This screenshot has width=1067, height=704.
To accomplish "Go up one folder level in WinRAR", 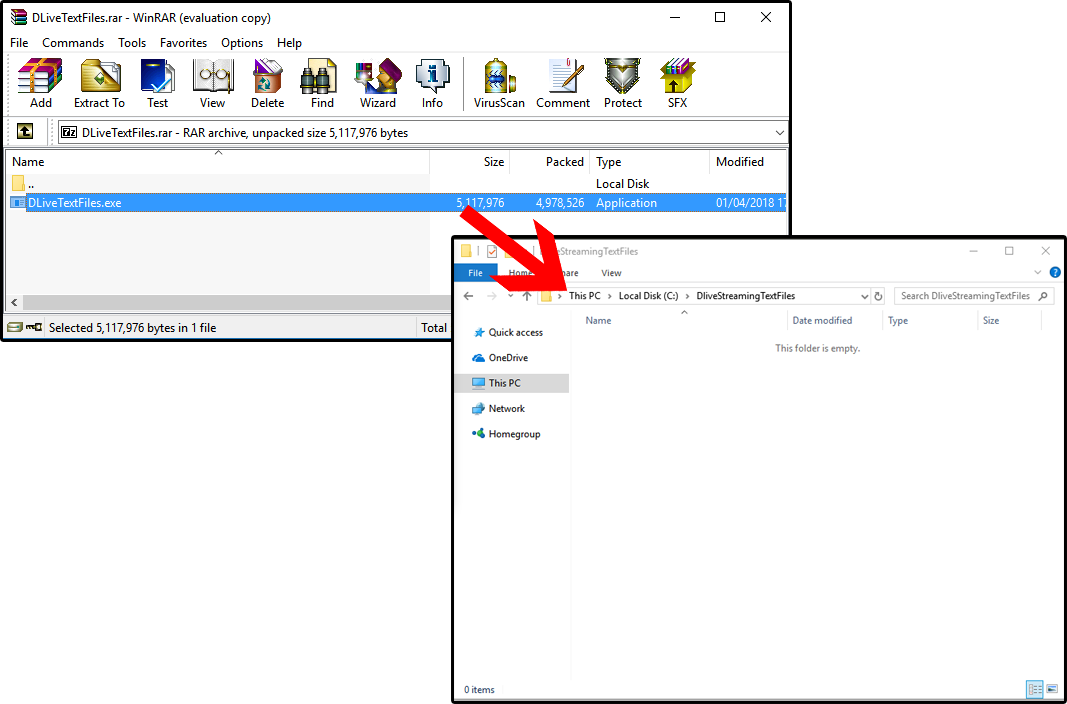I will pos(25,132).
